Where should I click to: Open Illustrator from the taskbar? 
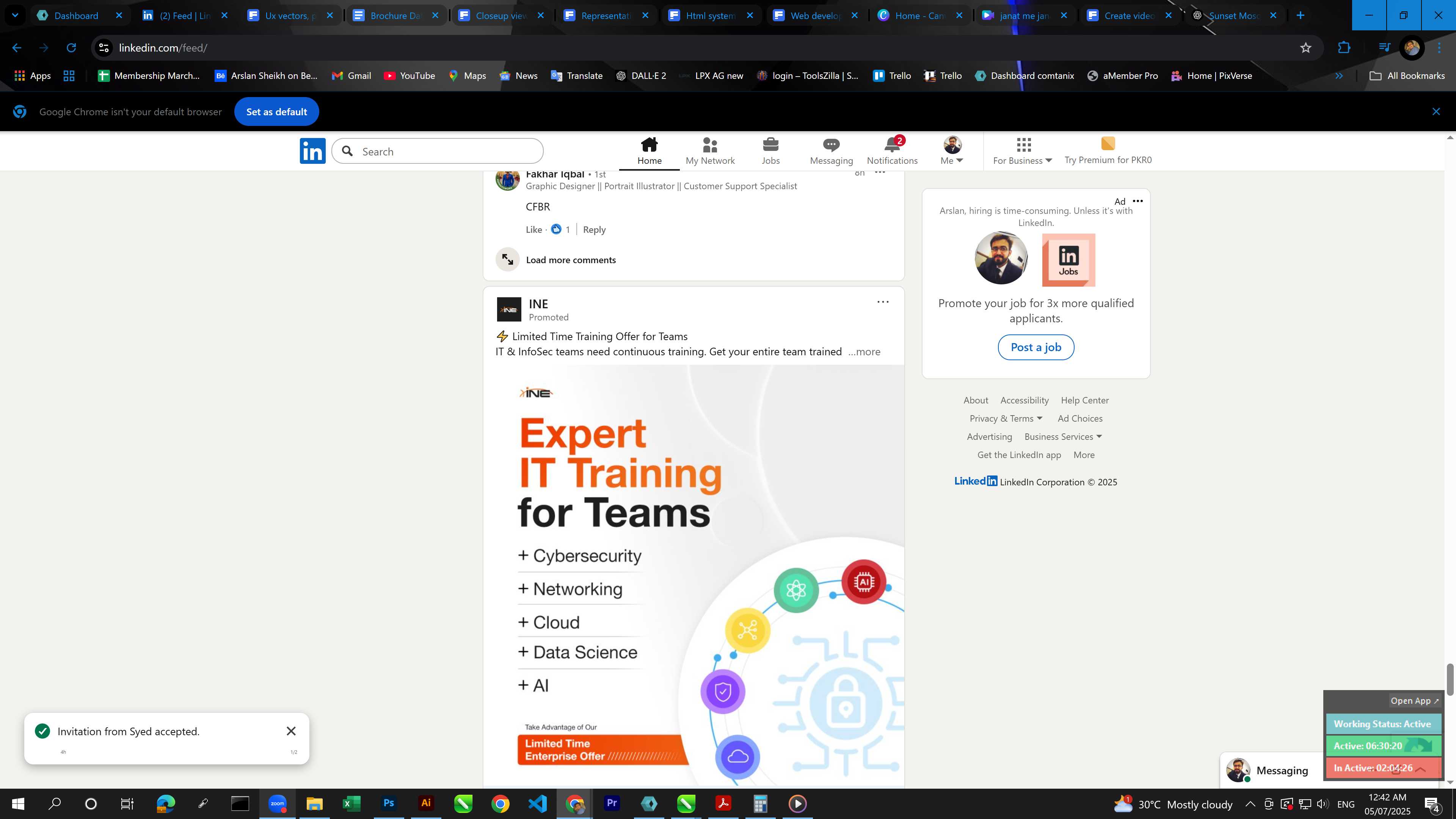tap(426, 803)
